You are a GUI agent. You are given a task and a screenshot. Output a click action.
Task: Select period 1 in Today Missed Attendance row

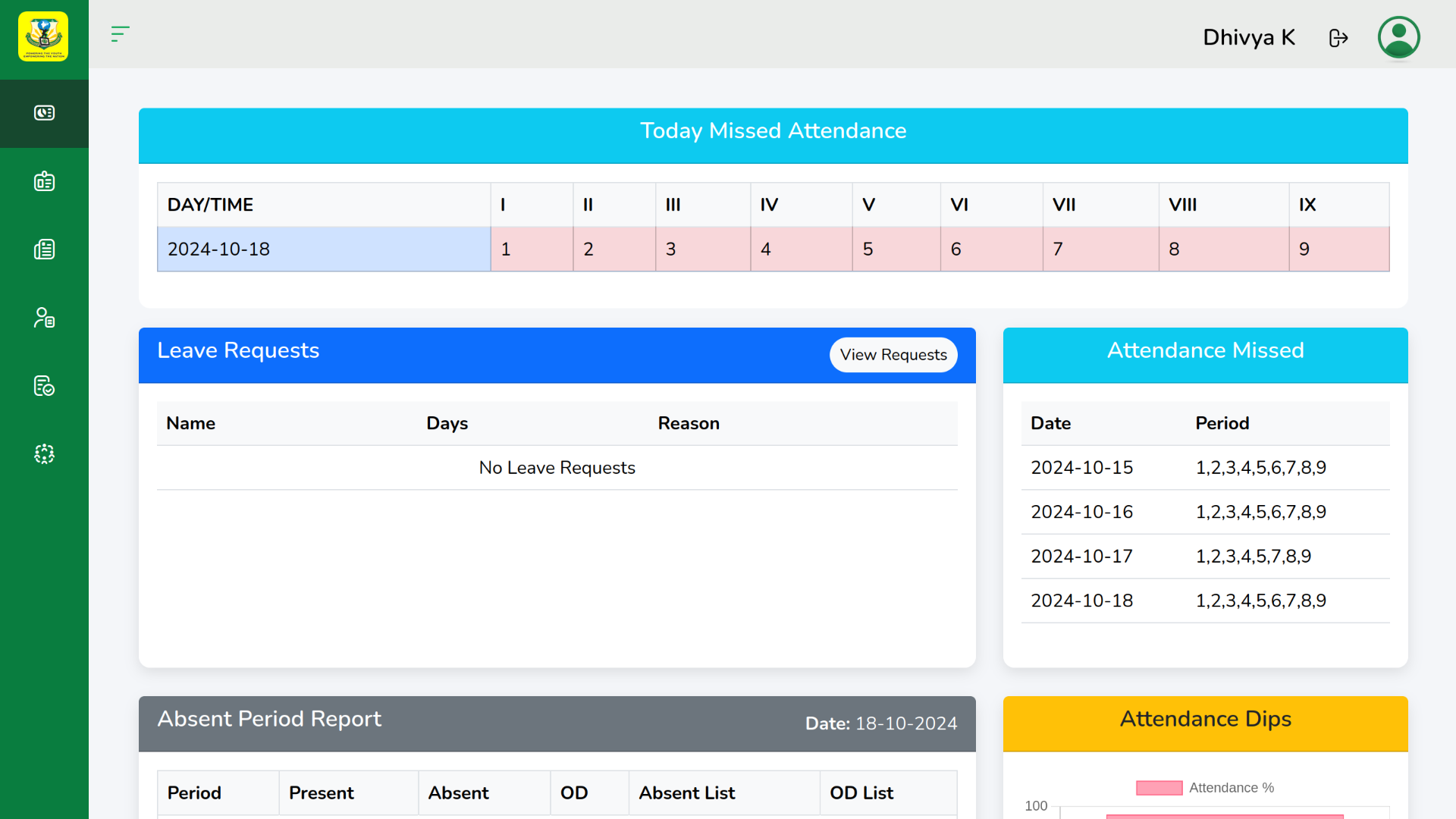(x=531, y=248)
